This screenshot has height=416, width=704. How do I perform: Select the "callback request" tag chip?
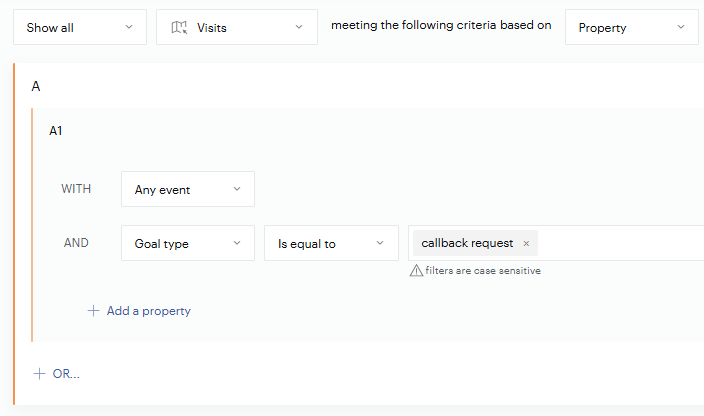coord(467,243)
